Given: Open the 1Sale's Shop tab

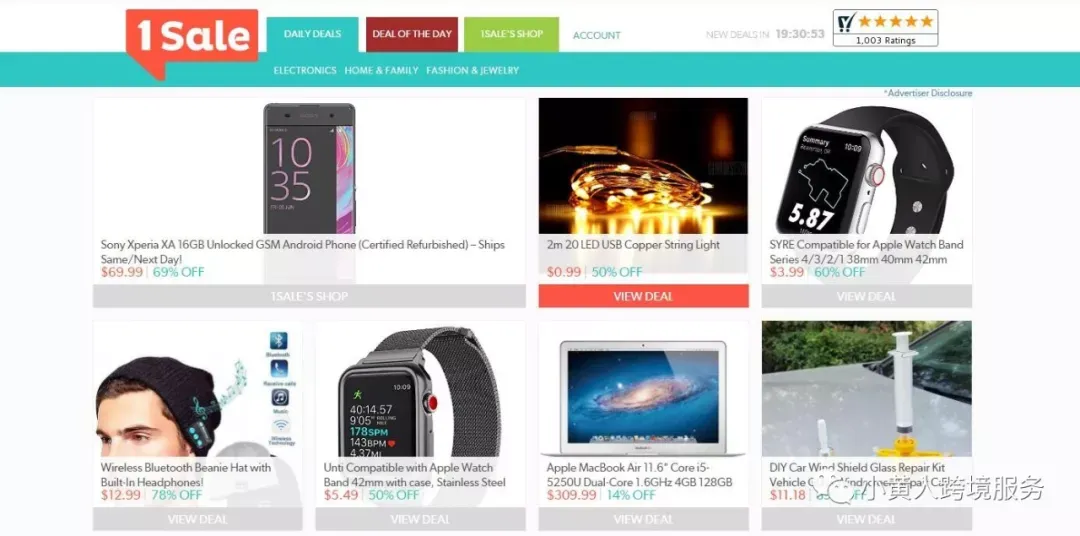Looking at the screenshot, I should 511,34.
